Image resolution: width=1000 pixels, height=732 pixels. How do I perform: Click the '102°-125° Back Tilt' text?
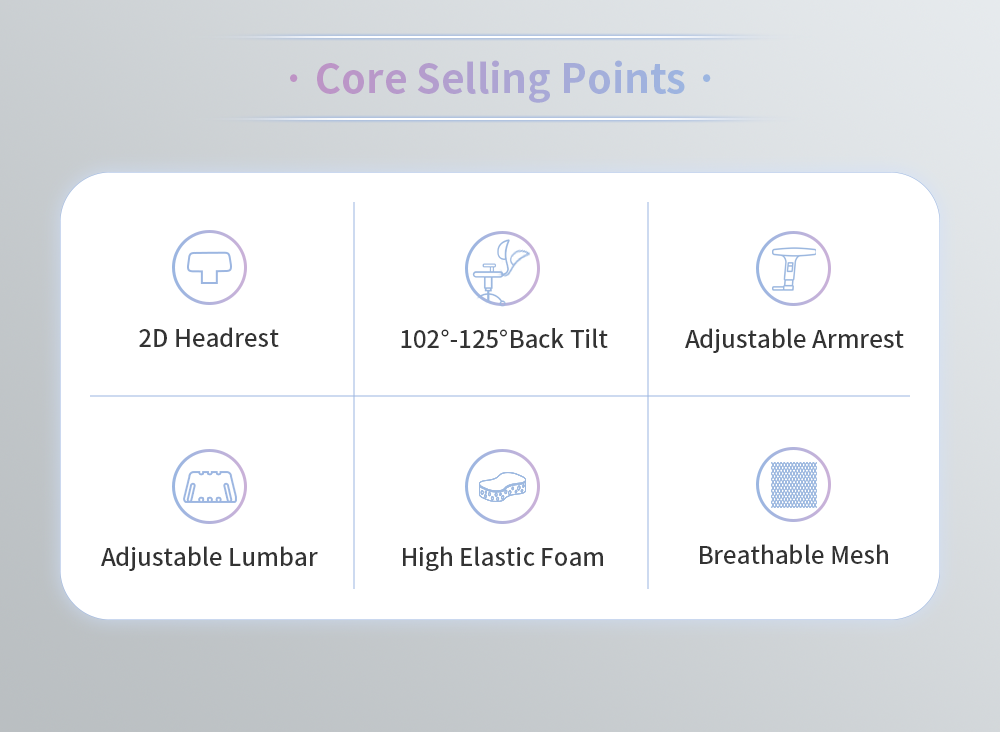tap(503, 339)
